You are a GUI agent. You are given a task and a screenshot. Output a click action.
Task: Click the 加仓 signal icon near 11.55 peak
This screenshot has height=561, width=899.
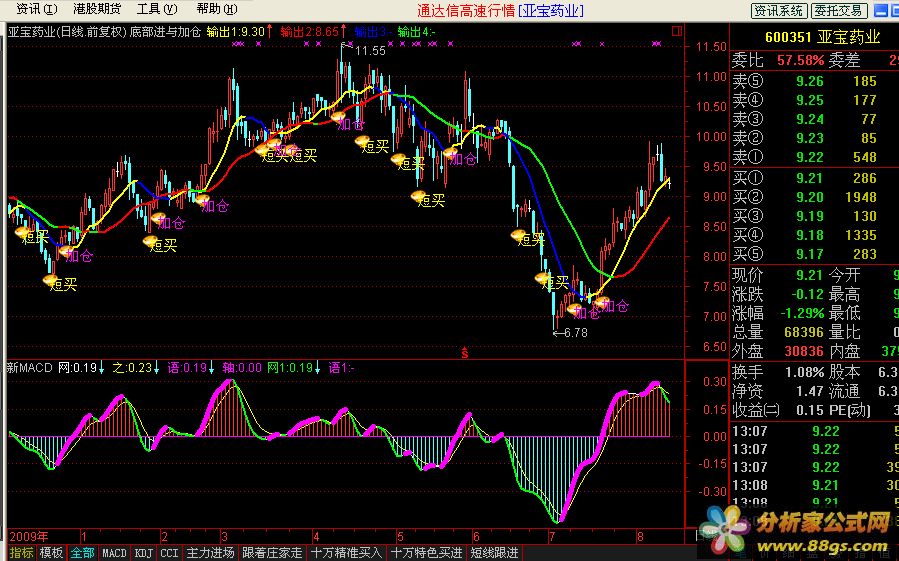click(338, 117)
